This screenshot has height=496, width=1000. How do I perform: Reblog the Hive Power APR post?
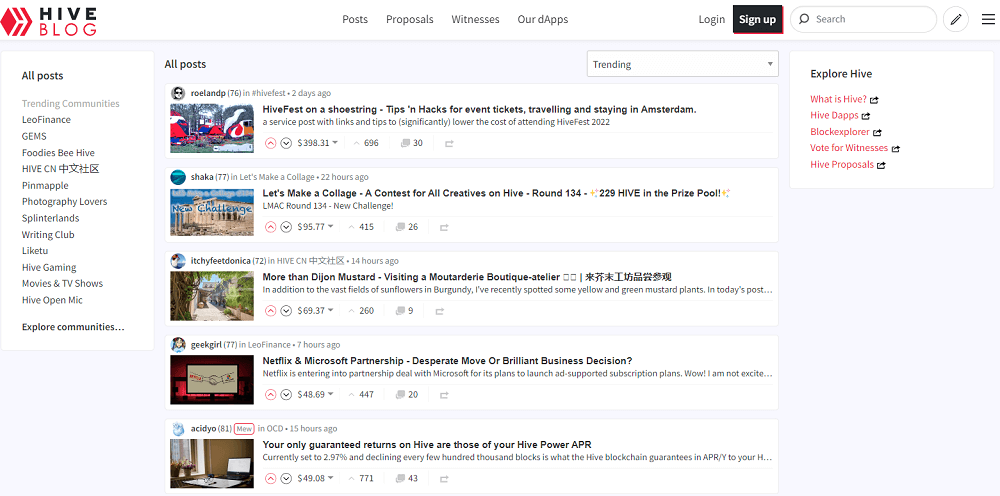click(x=445, y=479)
